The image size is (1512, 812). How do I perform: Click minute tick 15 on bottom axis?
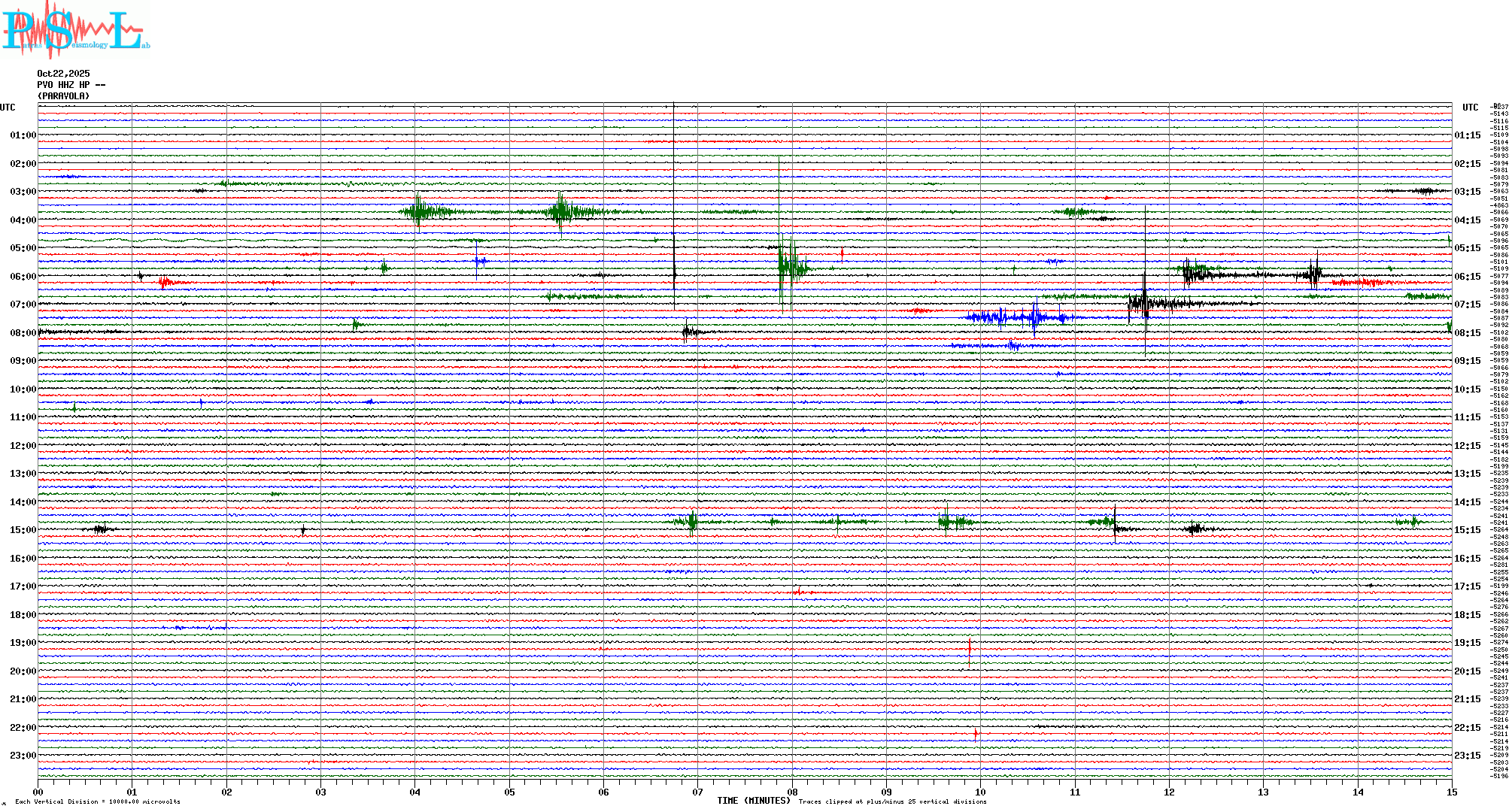(1451, 792)
